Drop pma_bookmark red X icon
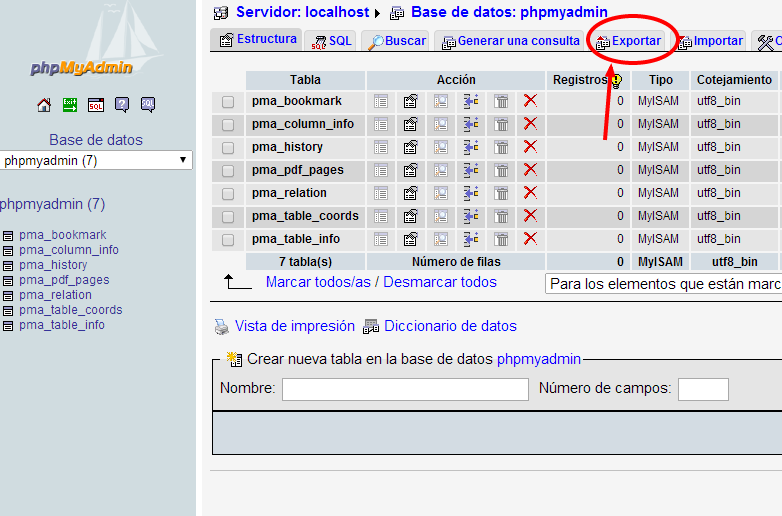This screenshot has width=782, height=516. coord(530,101)
